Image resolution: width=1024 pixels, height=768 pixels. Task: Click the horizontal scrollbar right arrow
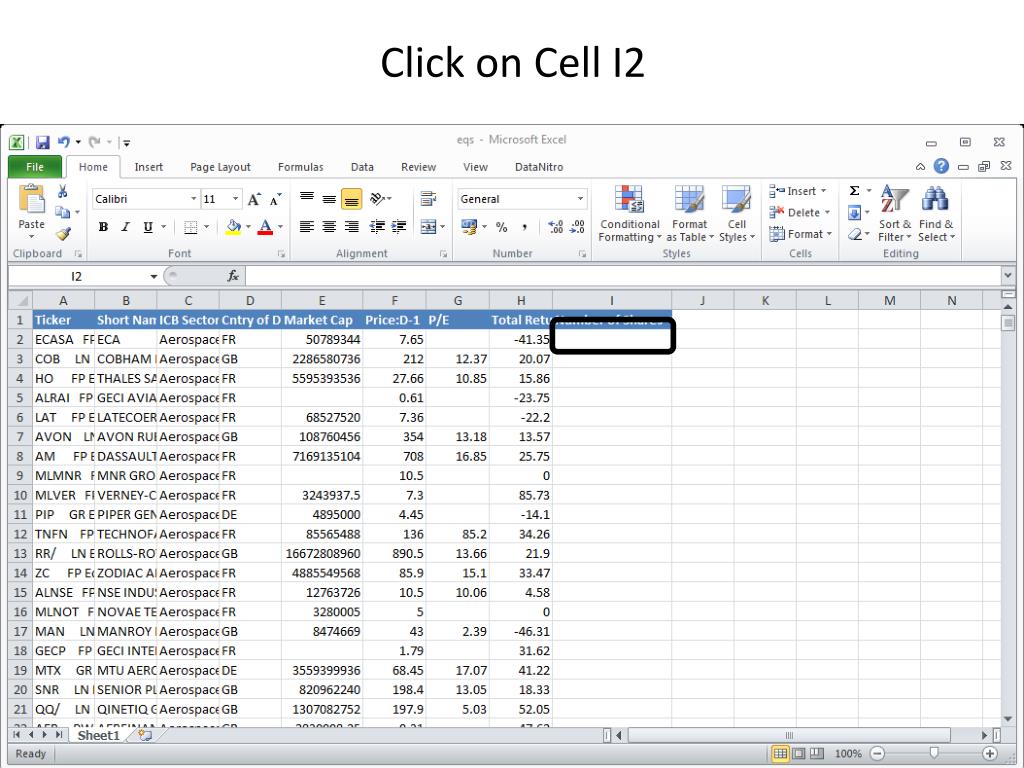point(984,735)
